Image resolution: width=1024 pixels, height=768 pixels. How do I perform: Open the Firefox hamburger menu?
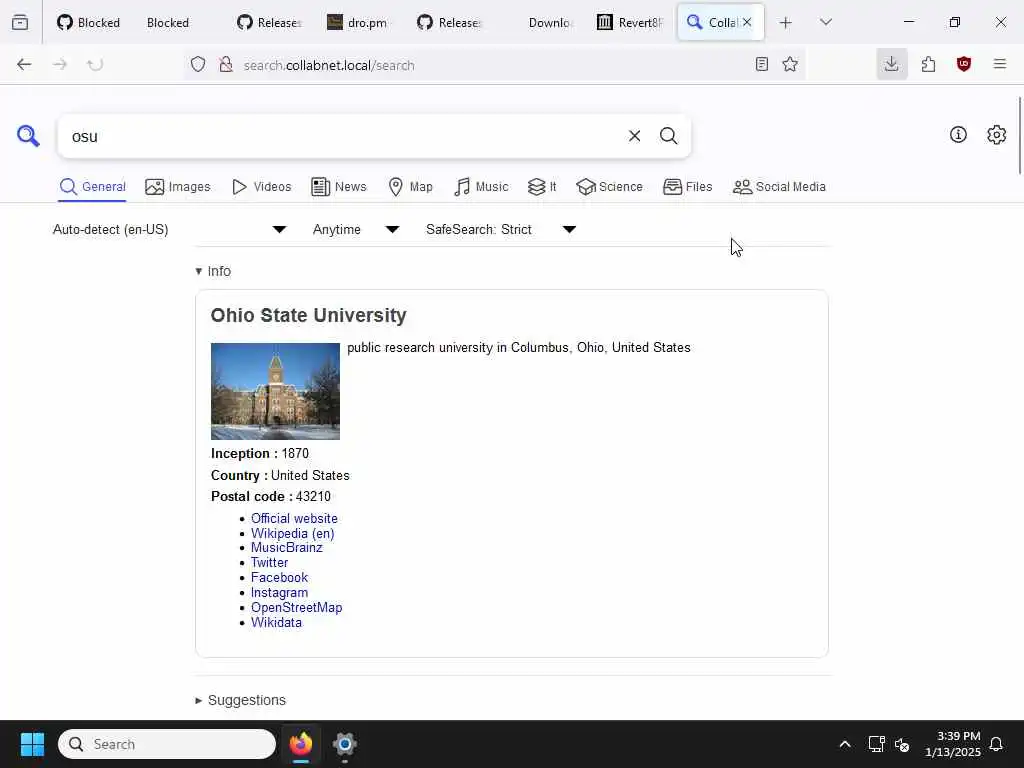pyautogui.click(x=999, y=64)
